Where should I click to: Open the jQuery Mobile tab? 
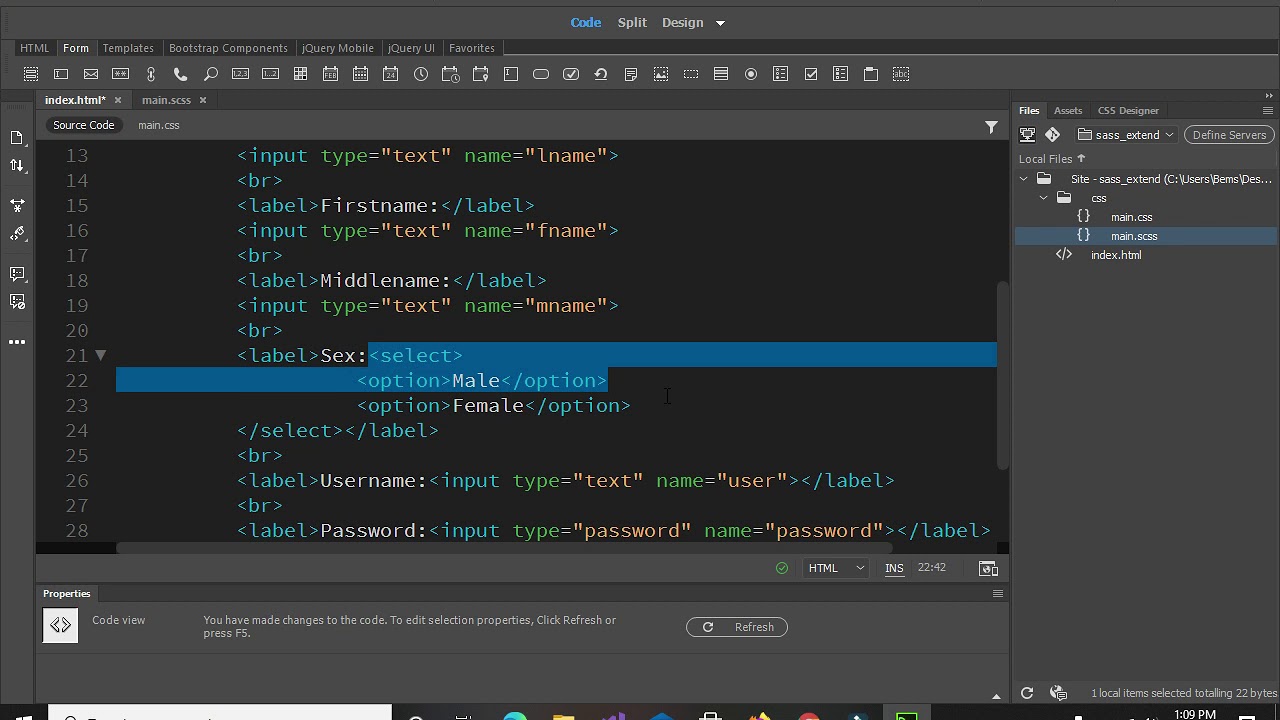[338, 48]
